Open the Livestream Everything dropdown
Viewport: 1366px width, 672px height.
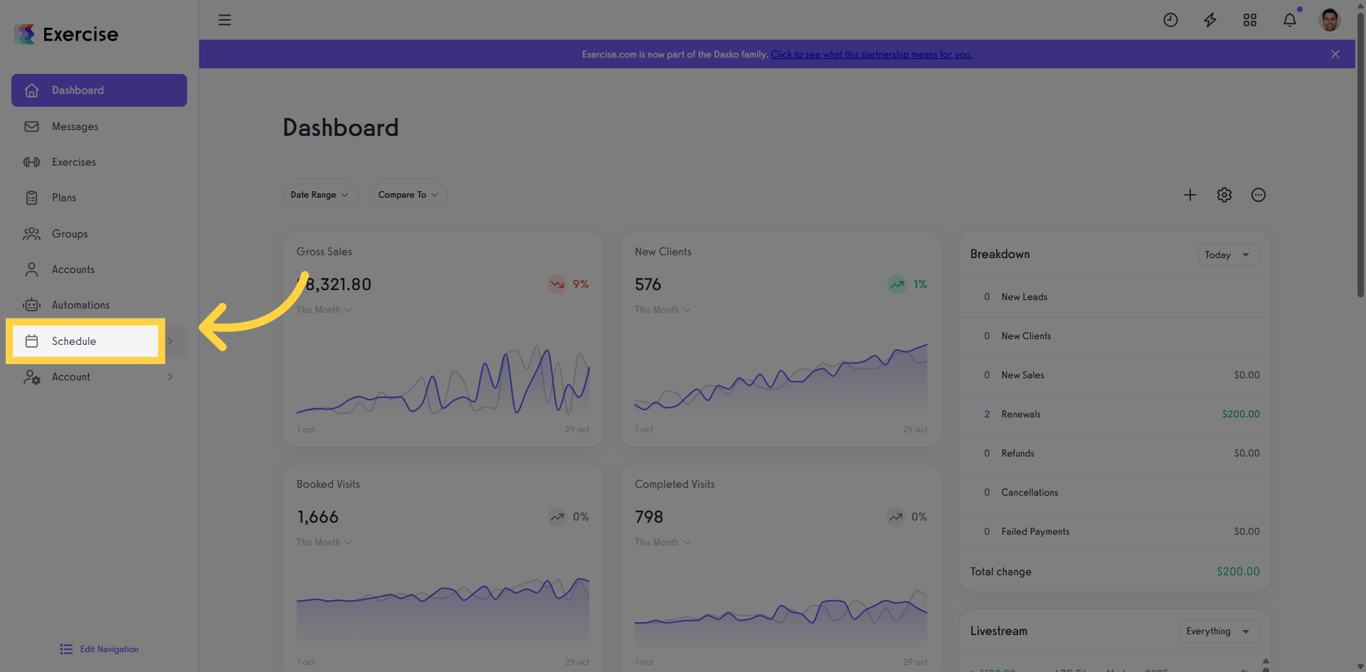(1218, 632)
